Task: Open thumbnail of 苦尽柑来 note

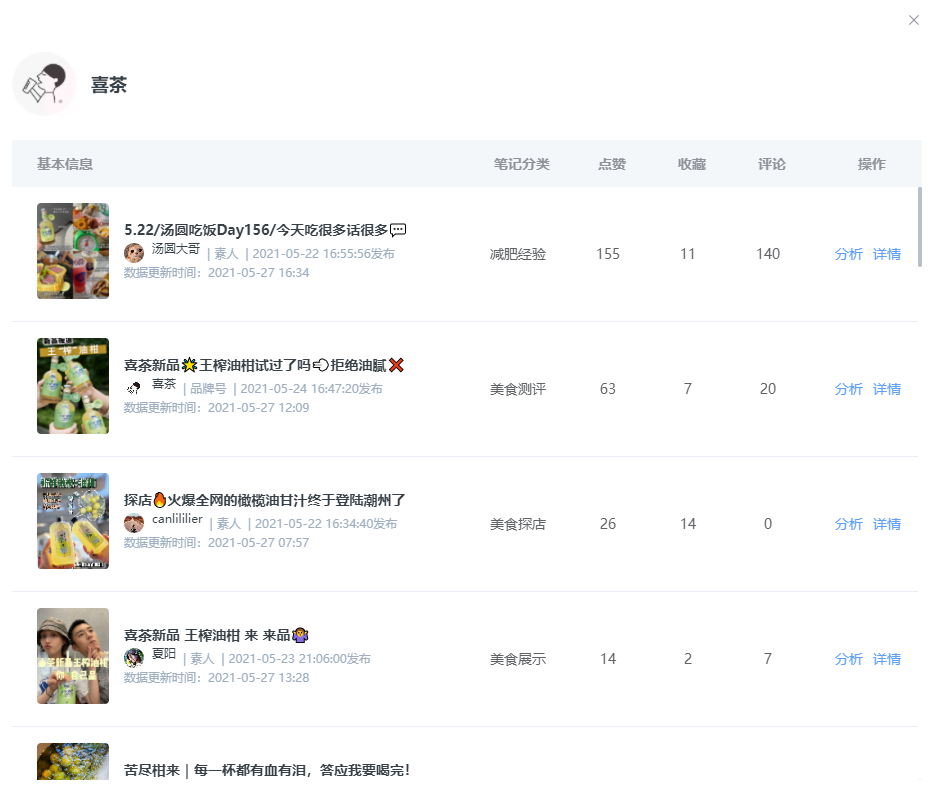Action: coord(73,761)
